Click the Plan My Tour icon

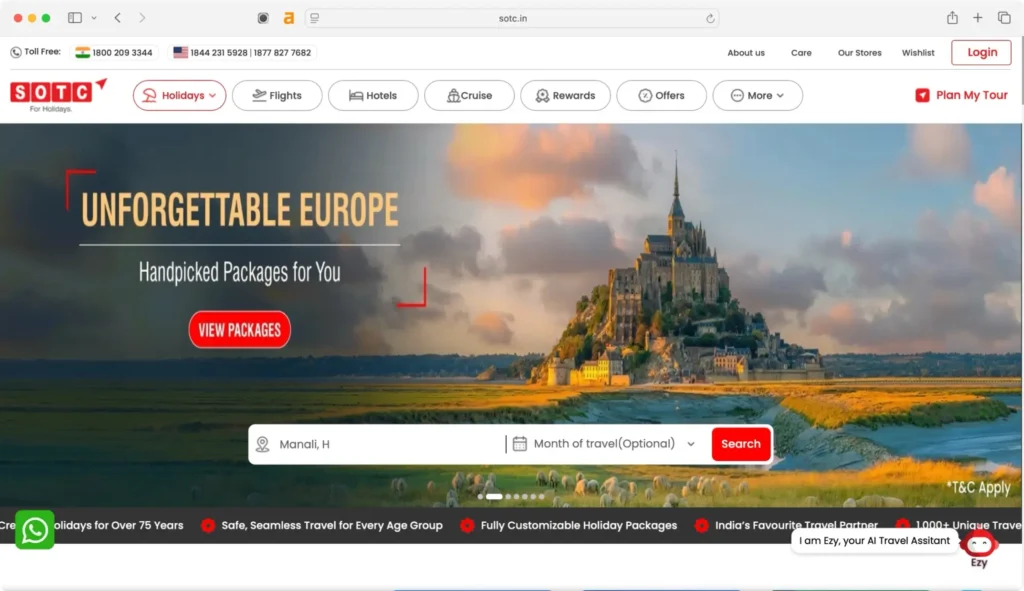tap(921, 95)
